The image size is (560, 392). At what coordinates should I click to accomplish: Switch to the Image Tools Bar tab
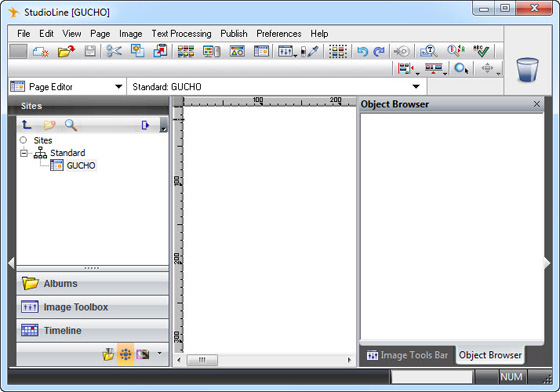[x=407, y=355]
